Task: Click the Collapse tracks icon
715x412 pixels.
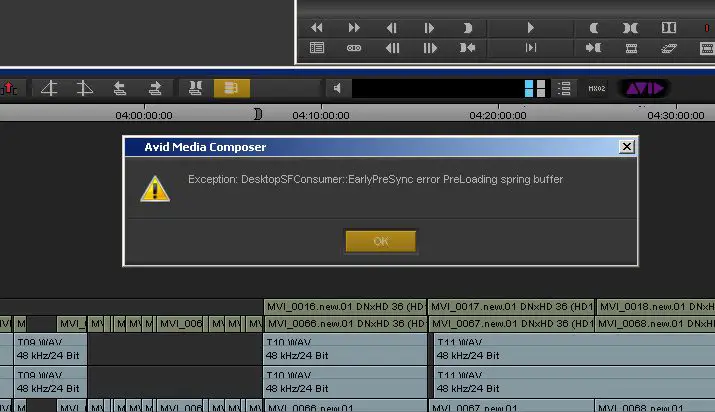Action: point(196,88)
